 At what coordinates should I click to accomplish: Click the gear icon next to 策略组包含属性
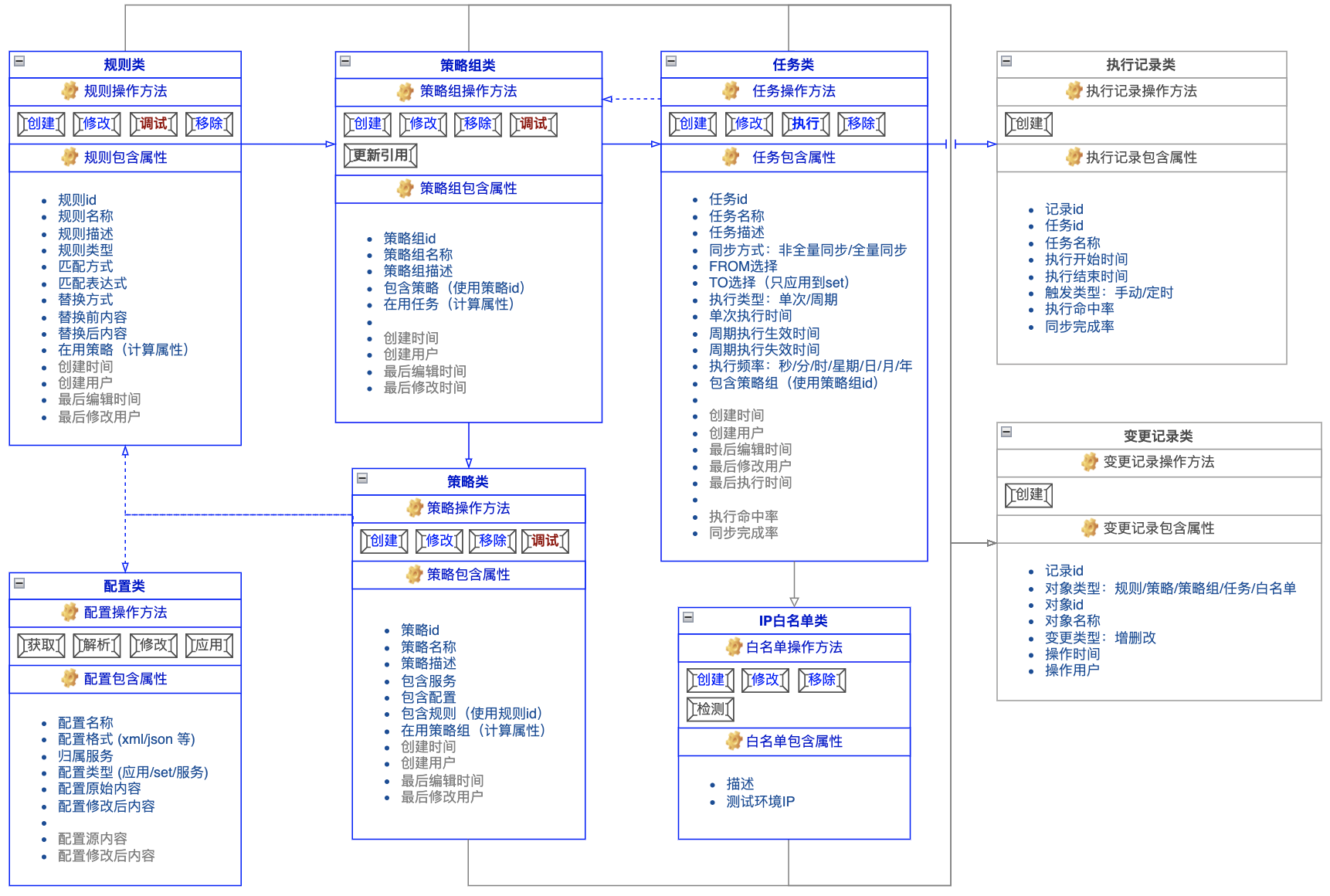coord(405,188)
